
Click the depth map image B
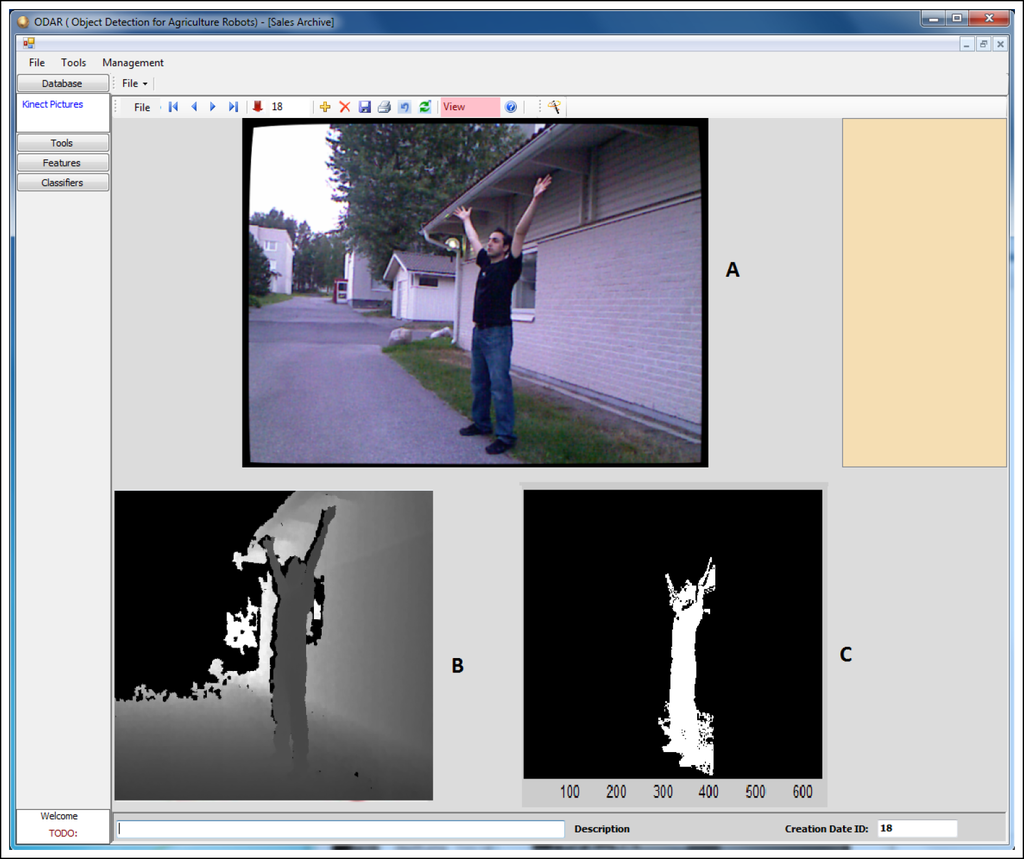click(274, 645)
